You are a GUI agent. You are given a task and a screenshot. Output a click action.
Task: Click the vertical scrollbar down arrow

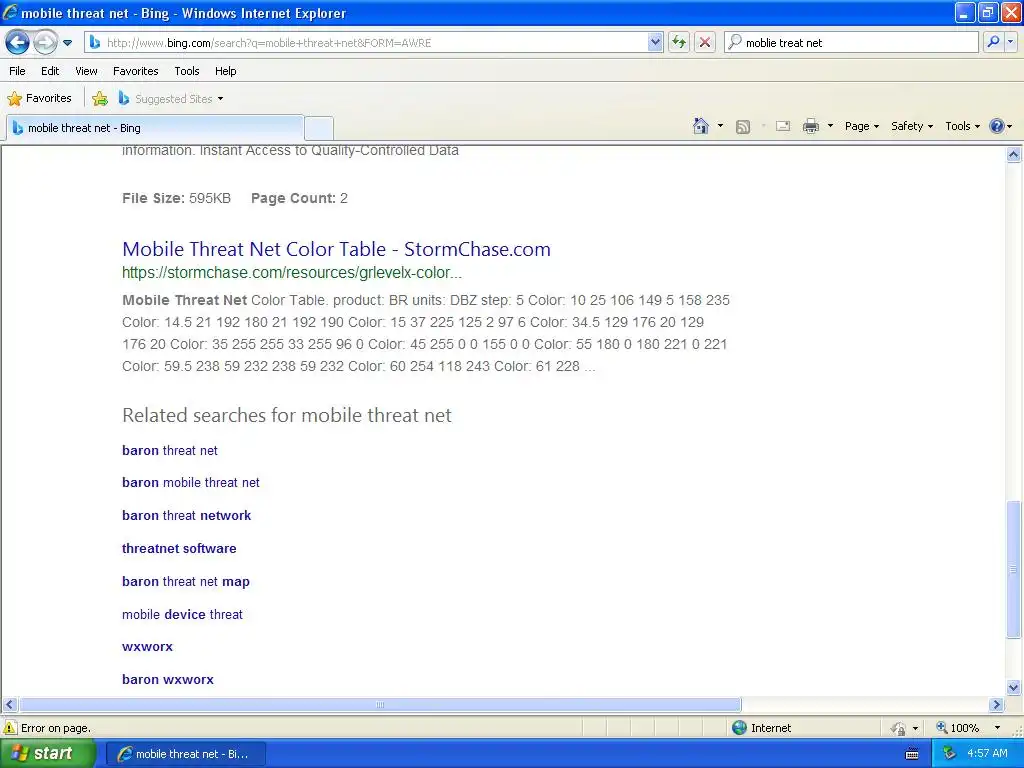click(1014, 687)
